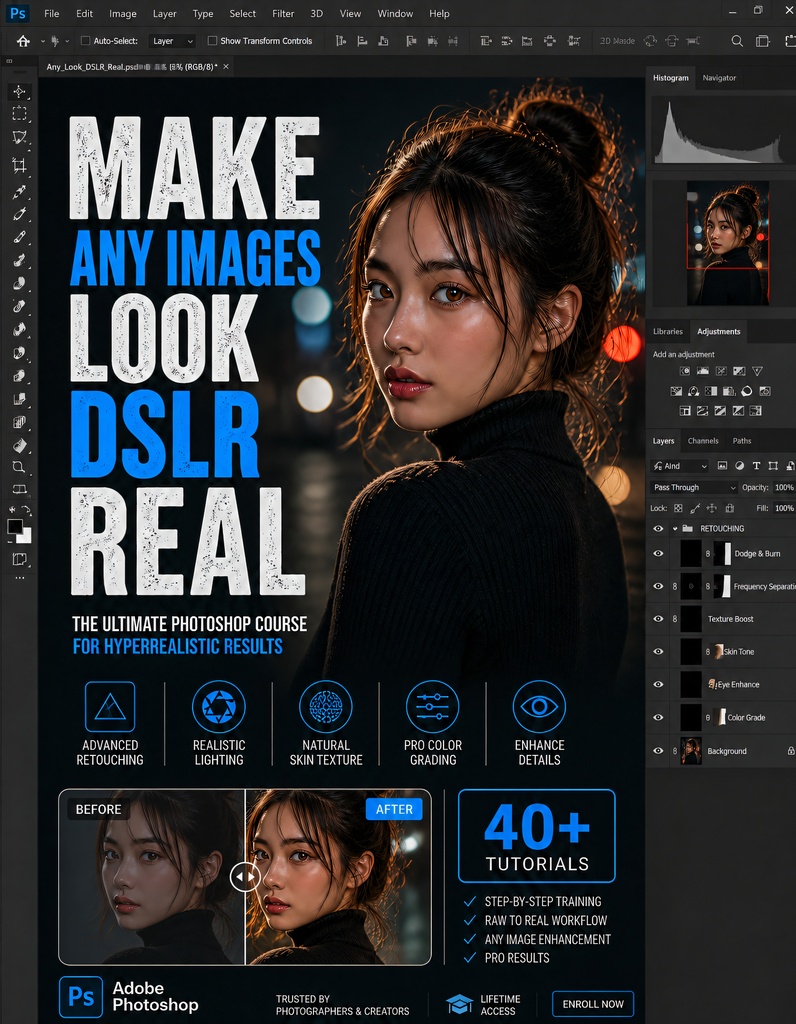Screen dimensions: 796x1024
Task: Click the lock position icon
Action: tap(712, 508)
